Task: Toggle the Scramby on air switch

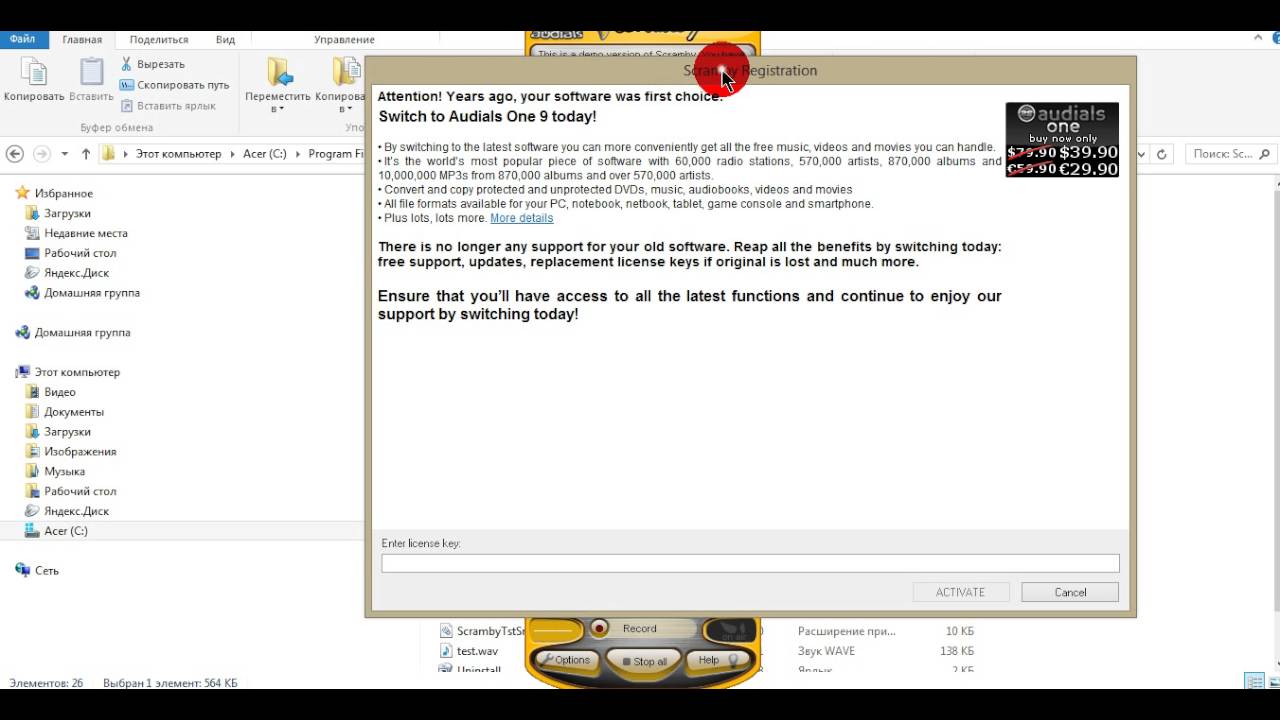Action: tap(729, 630)
